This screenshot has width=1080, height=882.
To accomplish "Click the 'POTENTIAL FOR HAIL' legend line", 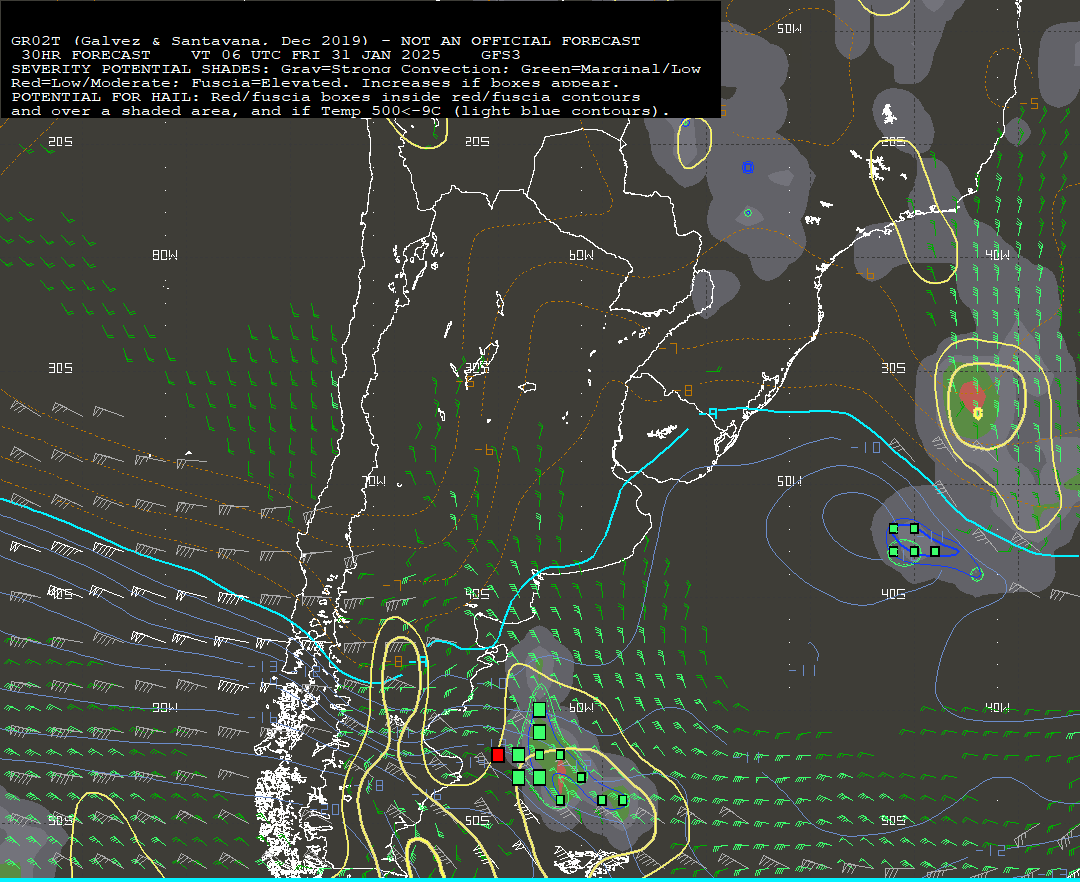I will 326,97.
